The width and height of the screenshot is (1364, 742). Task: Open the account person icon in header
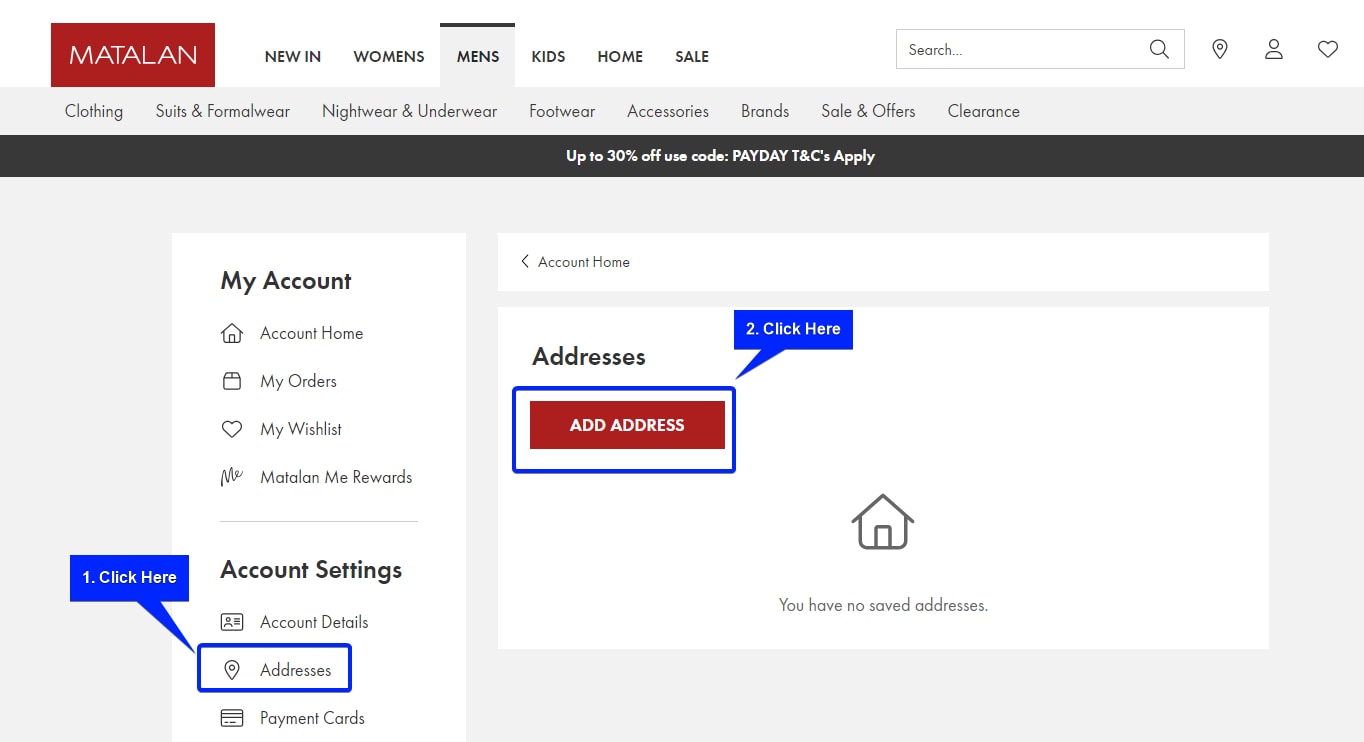1273,49
